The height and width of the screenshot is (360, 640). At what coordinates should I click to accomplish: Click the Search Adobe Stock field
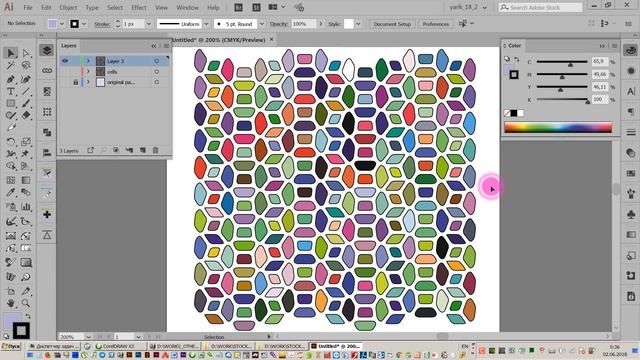tap(540, 7)
